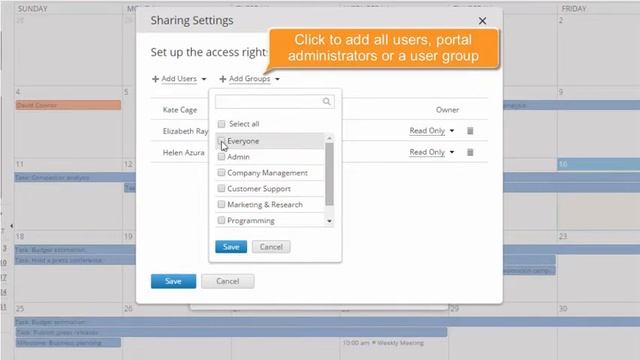Open the Weekly Meeting calendar event

383,343
